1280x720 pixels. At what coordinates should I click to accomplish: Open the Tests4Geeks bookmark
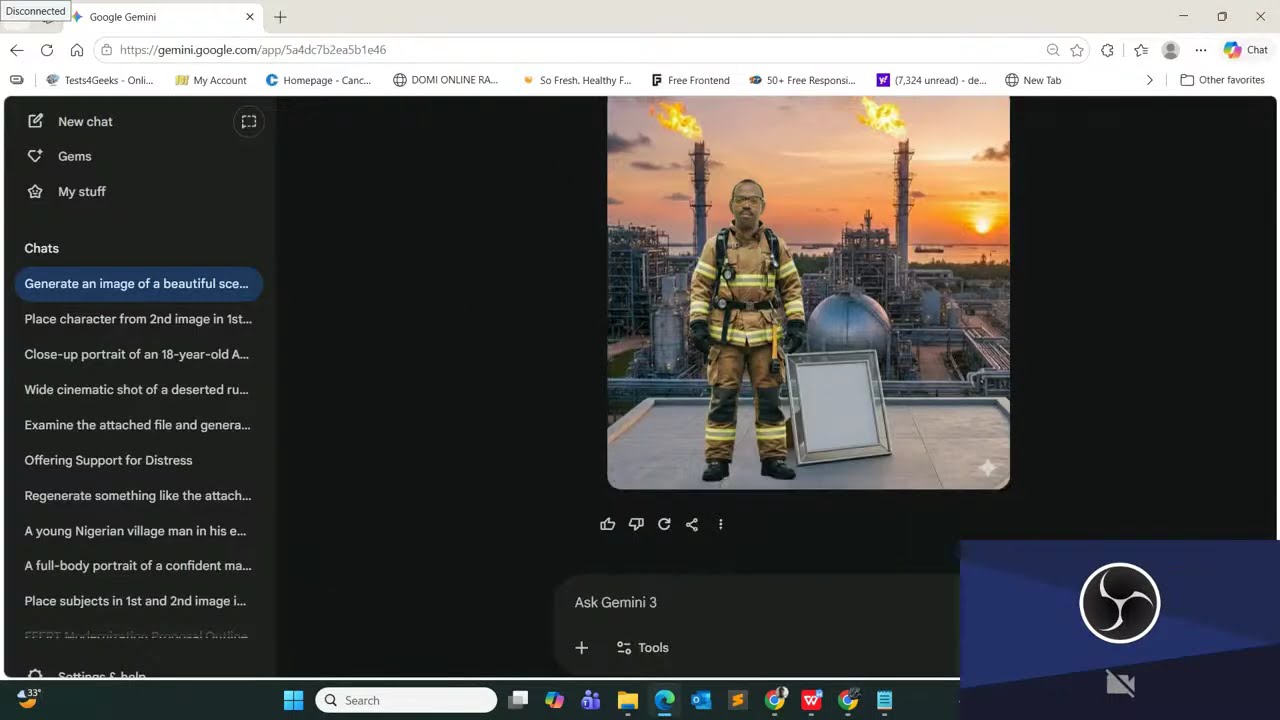click(x=100, y=80)
